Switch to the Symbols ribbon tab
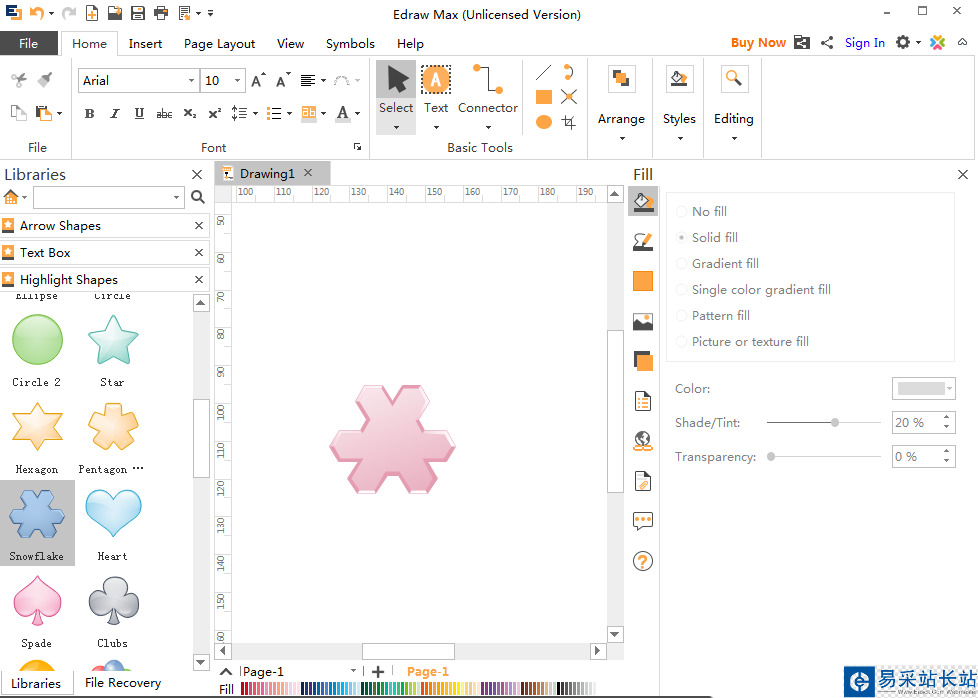The image size is (978, 698). [x=350, y=44]
